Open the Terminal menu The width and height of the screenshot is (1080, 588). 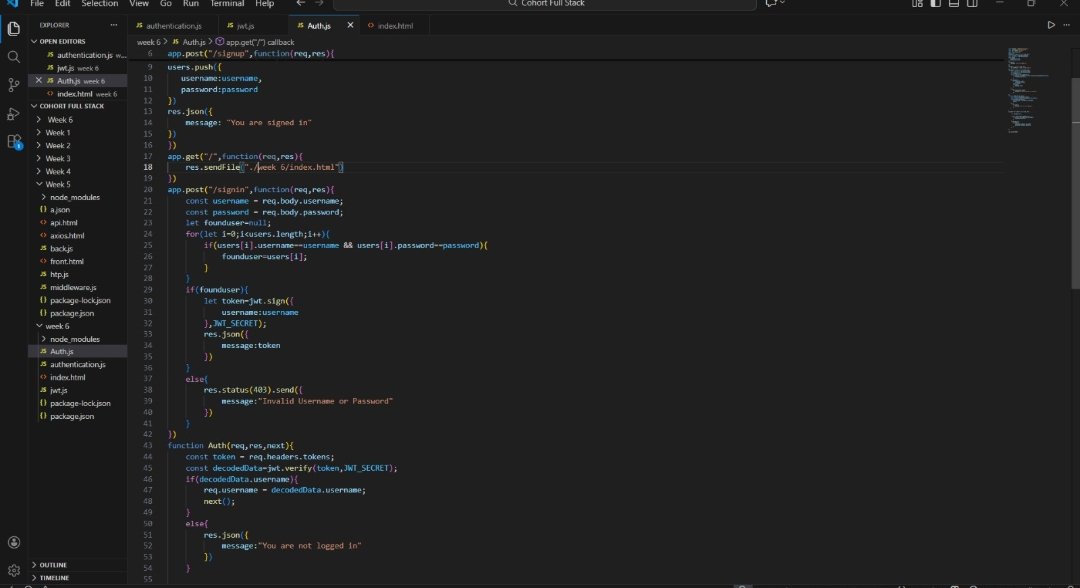click(x=227, y=3)
